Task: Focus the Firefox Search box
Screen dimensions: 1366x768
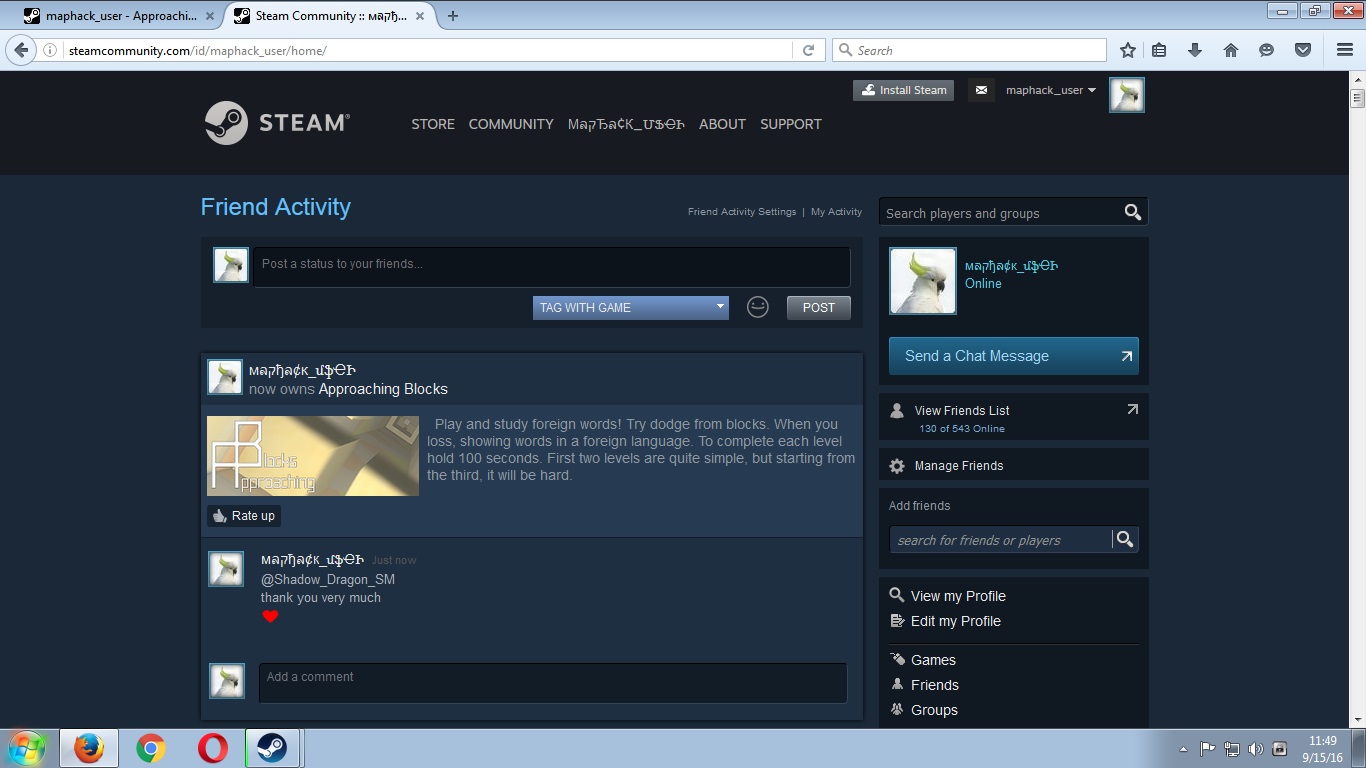Action: tap(969, 50)
